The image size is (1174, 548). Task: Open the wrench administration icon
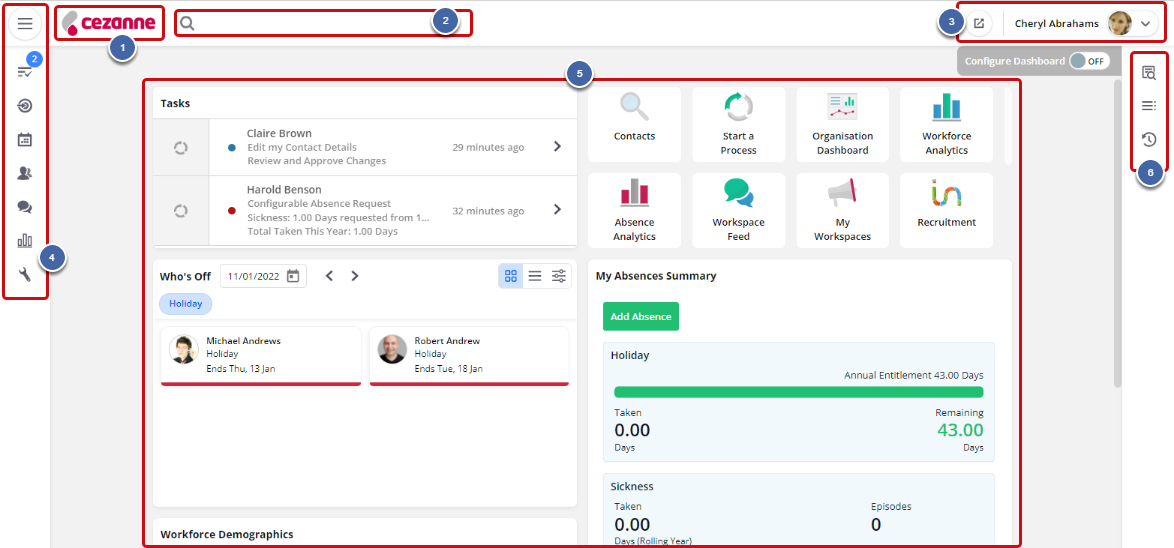click(25, 275)
